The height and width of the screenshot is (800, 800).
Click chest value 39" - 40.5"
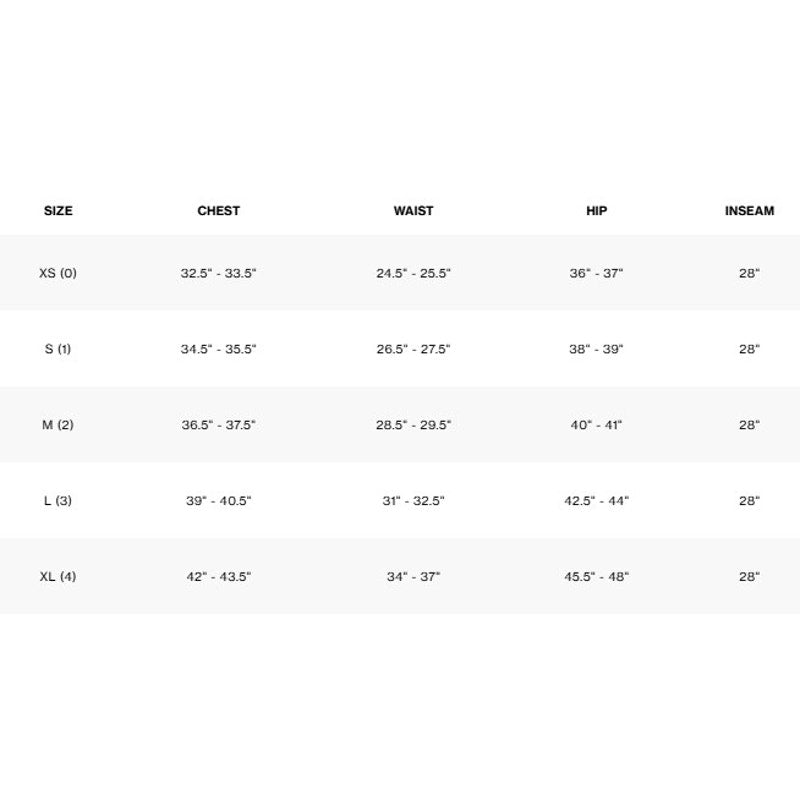(x=218, y=501)
